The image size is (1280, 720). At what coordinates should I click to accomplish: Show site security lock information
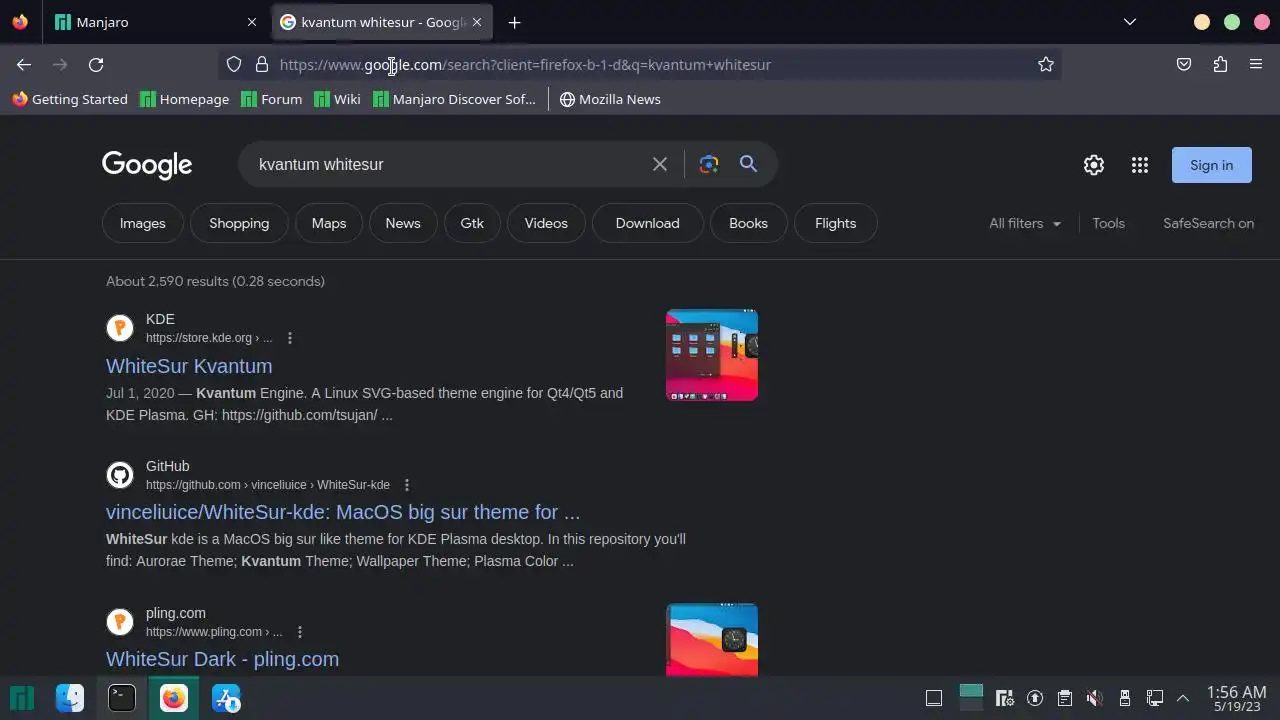tap(262, 64)
